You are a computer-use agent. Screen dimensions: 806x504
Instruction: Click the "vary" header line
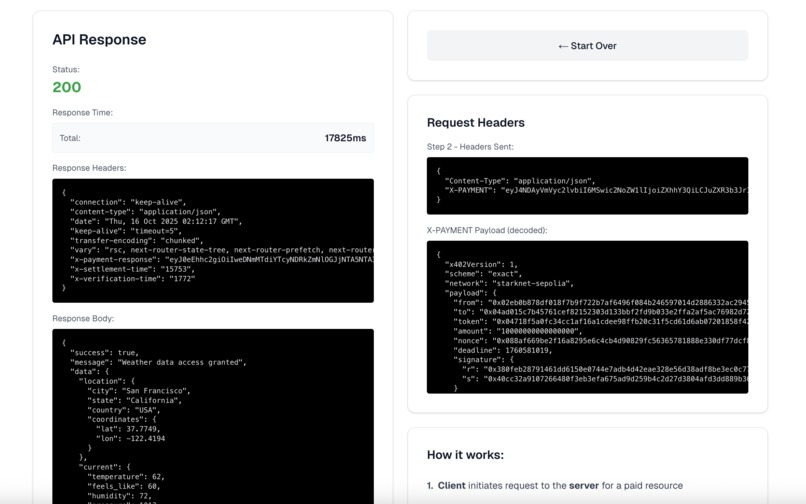222,250
